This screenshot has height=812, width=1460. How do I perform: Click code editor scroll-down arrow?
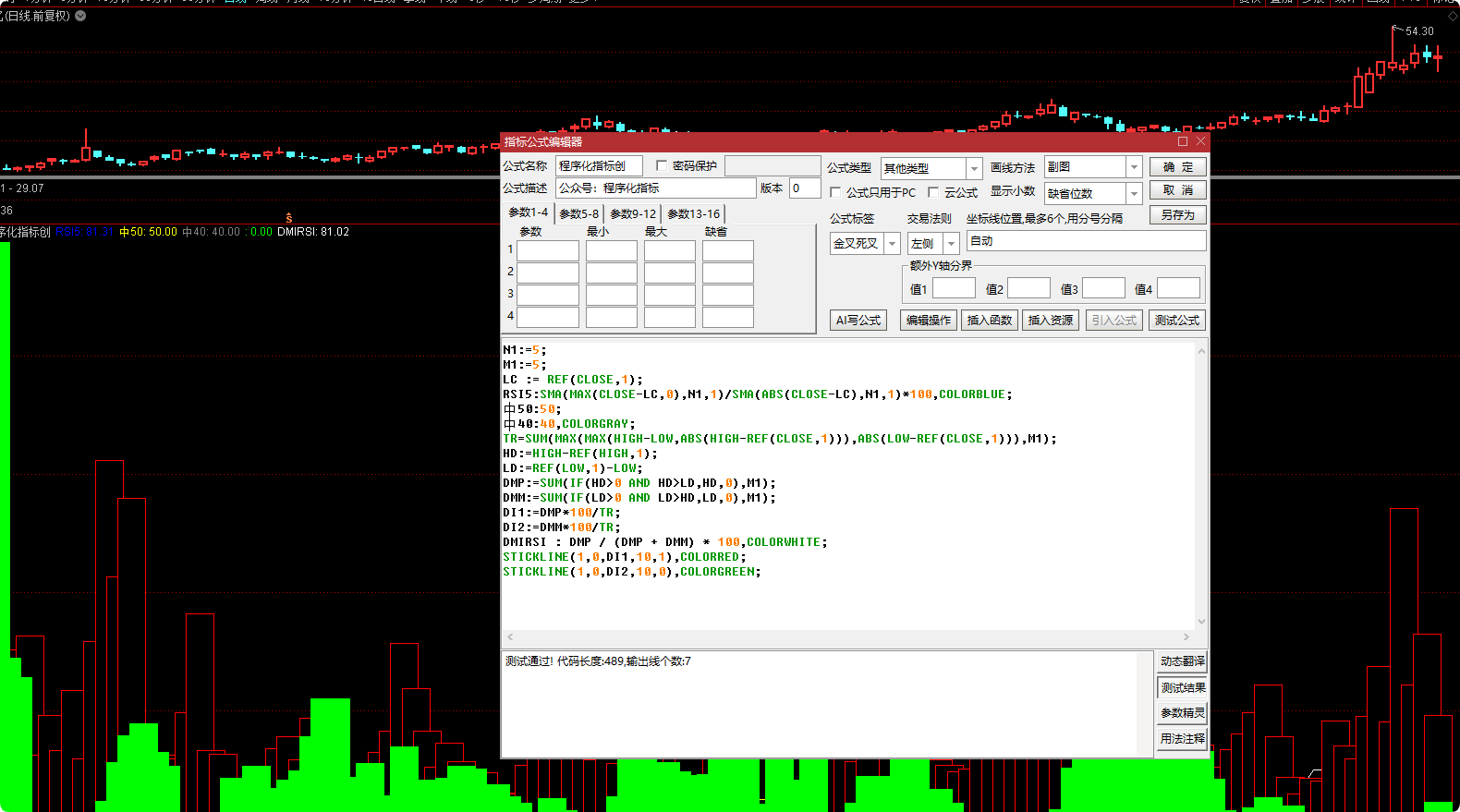(x=1201, y=622)
